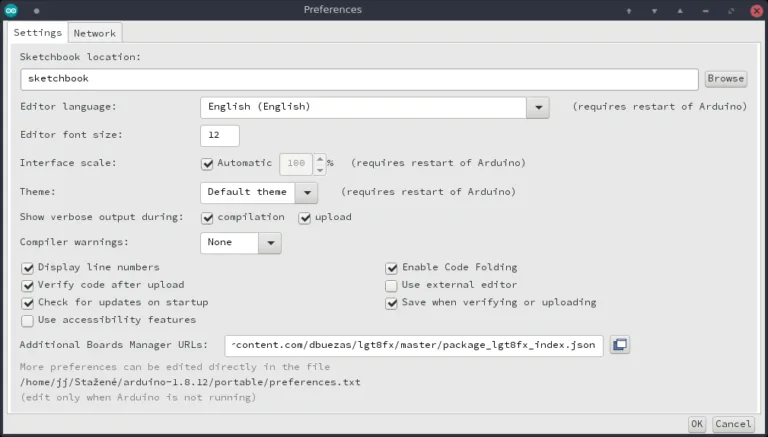The image size is (768, 437).
Task: Switch to the Settings tab
Action: [x=38, y=33]
